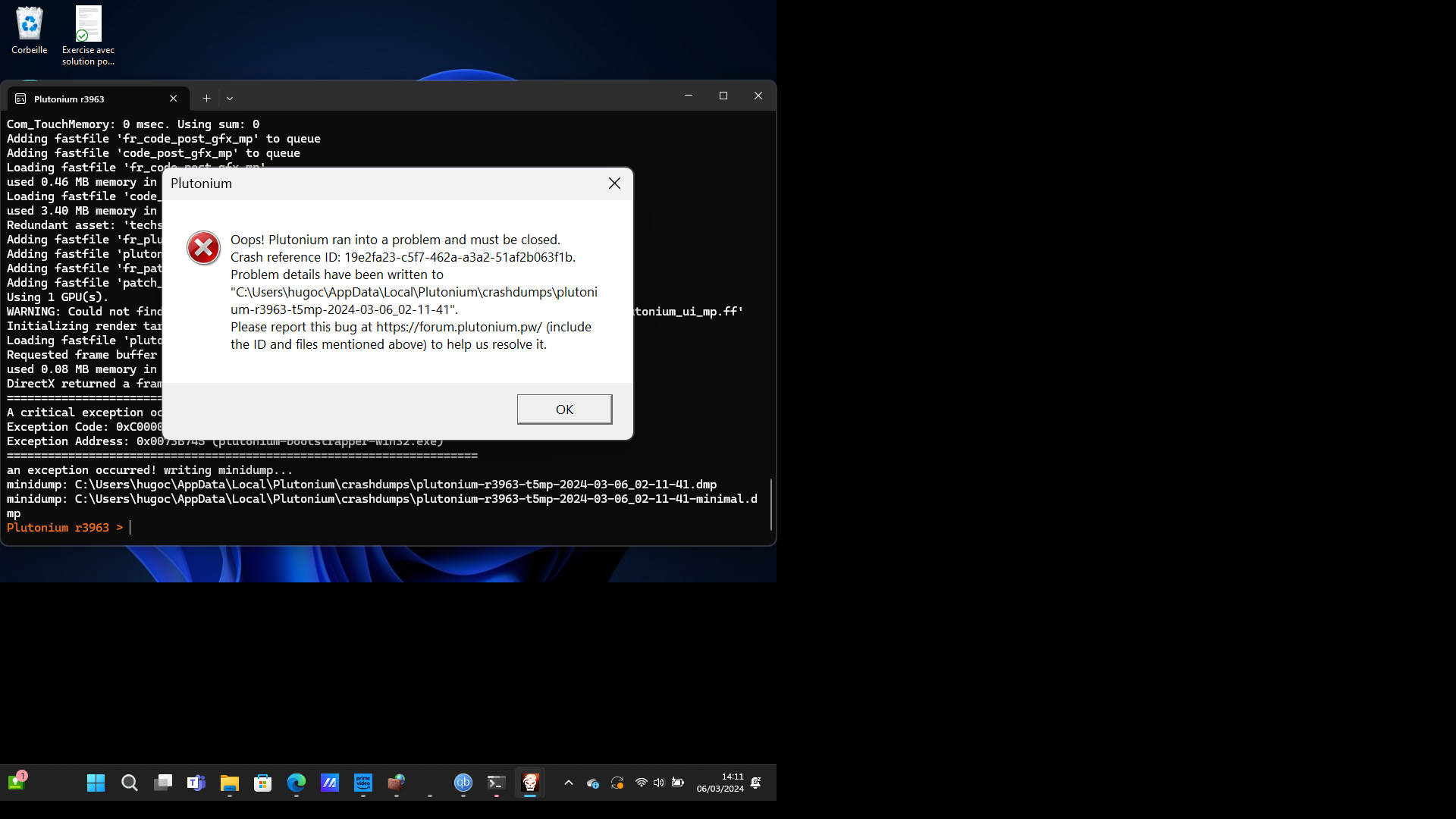
Task: Launch Microsoft Teams from taskbar
Action: coord(196,783)
